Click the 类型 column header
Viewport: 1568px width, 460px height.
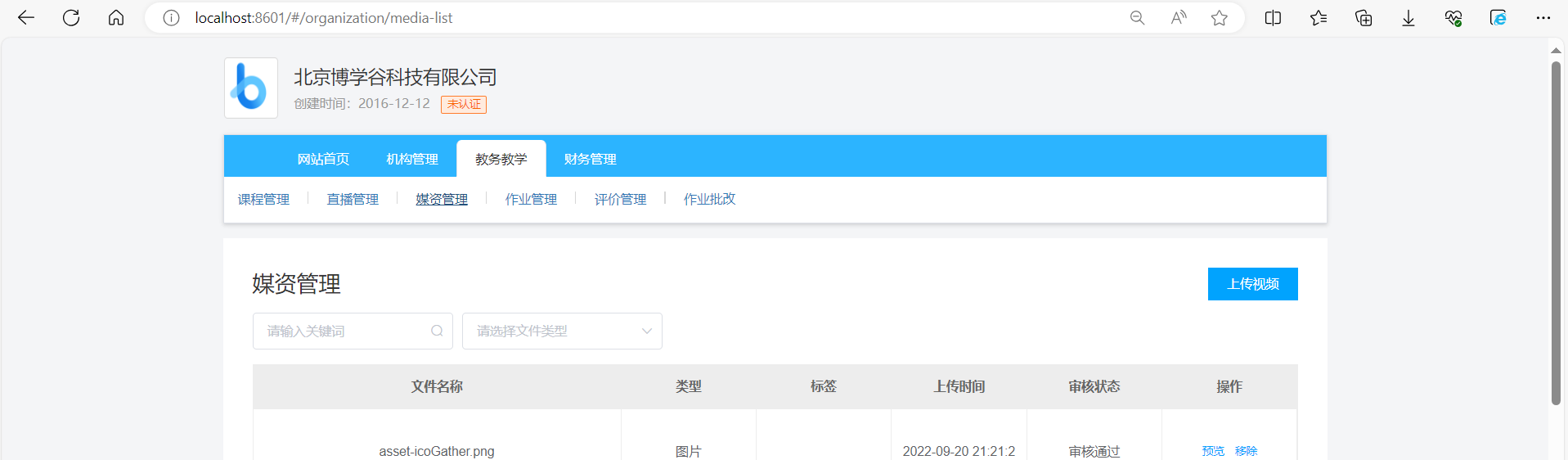[688, 386]
